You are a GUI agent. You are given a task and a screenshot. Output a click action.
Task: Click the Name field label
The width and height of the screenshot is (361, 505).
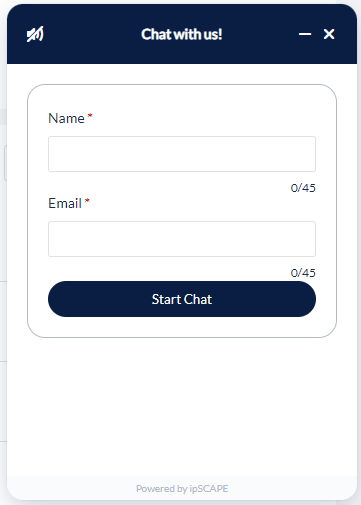coord(66,118)
